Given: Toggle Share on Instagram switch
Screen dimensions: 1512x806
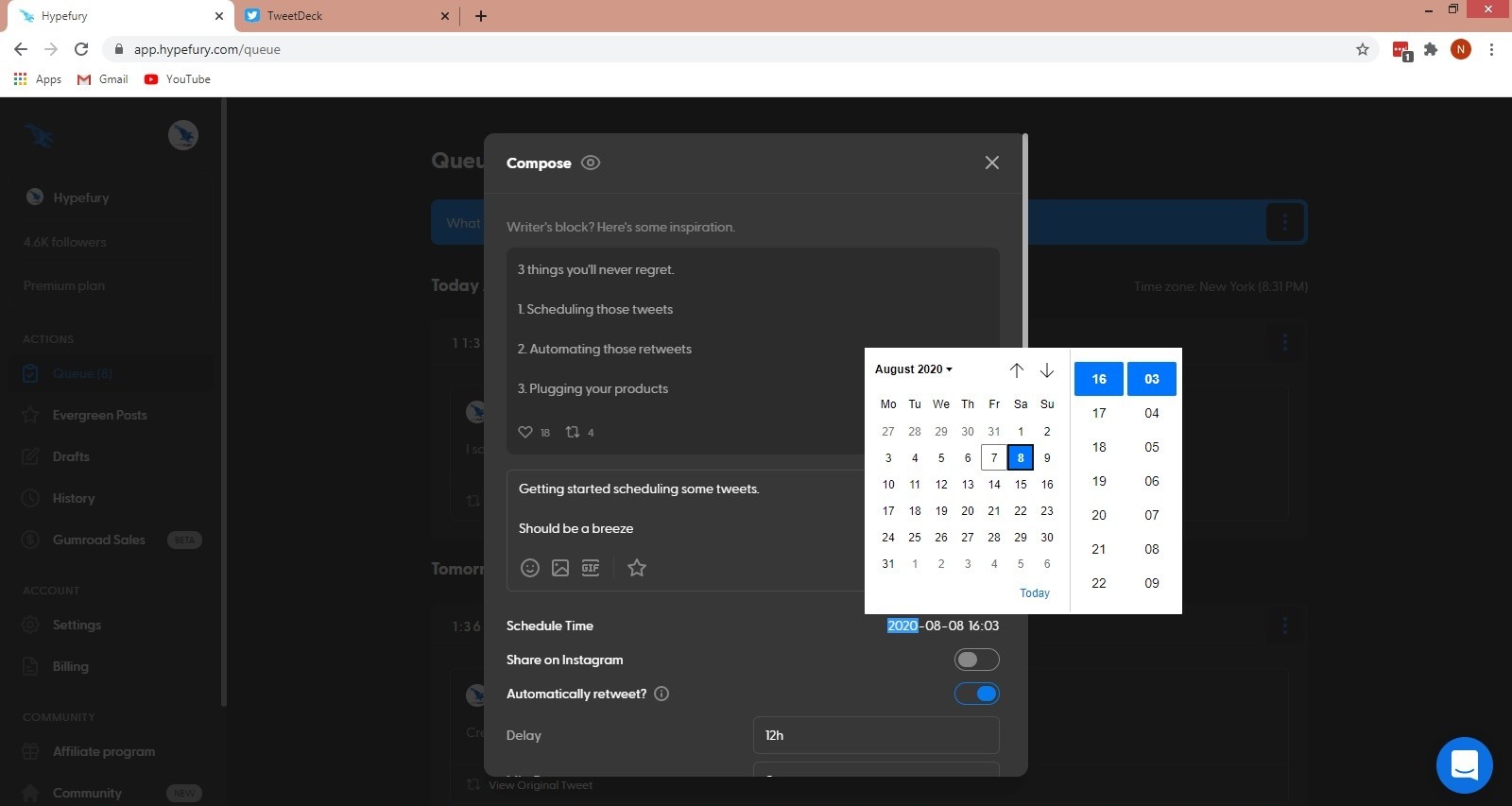Looking at the screenshot, I should click(976, 660).
